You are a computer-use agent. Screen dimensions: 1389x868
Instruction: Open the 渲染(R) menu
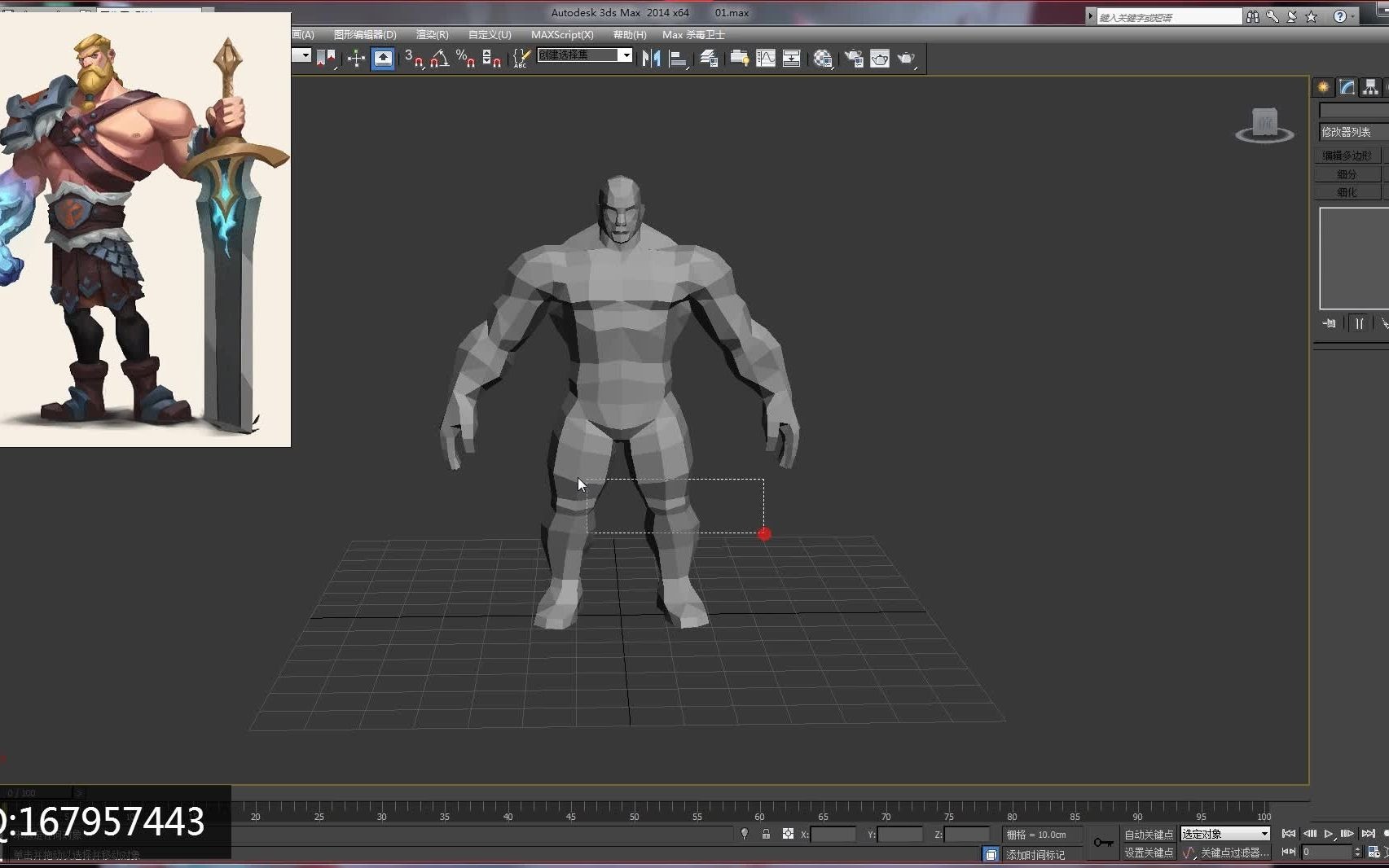(433, 34)
